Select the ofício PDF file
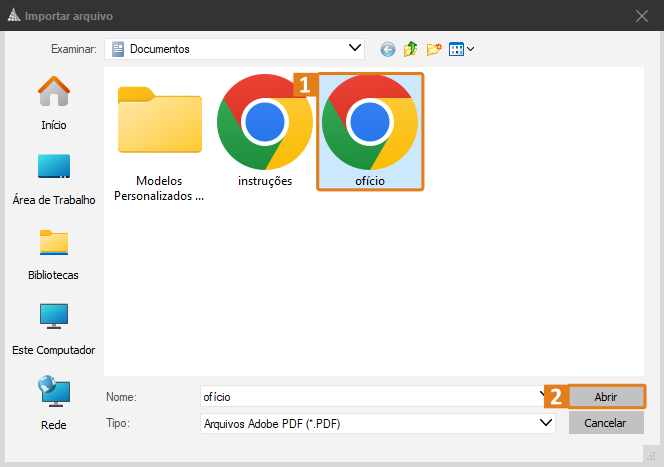This screenshot has height=467, width=664. pyautogui.click(x=370, y=132)
